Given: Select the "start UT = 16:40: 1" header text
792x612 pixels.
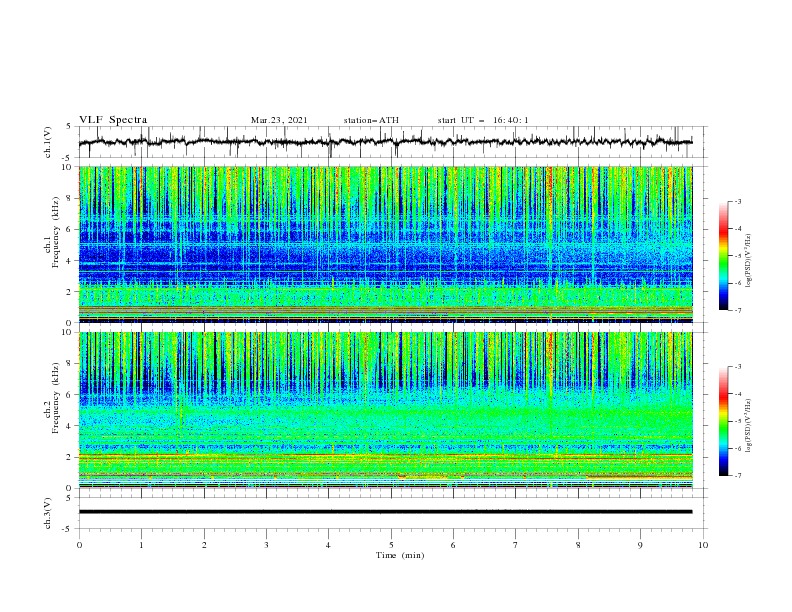Looking at the screenshot, I should [483, 120].
